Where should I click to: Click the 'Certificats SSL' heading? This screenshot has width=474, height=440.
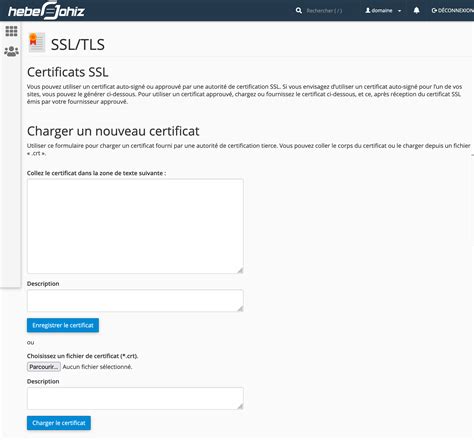(x=68, y=72)
